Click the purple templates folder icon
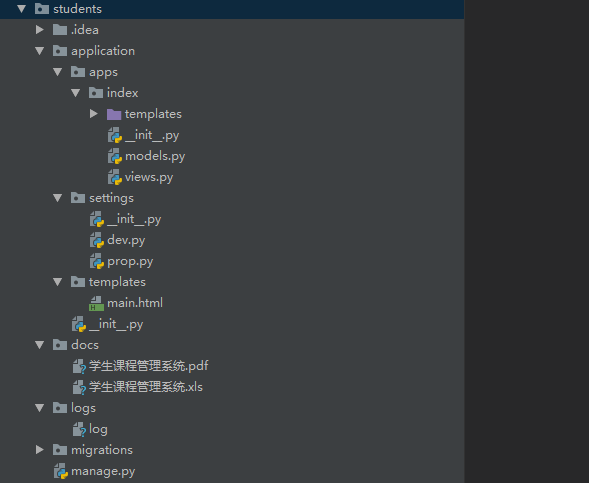This screenshot has width=589, height=483. pyautogui.click(x=114, y=114)
